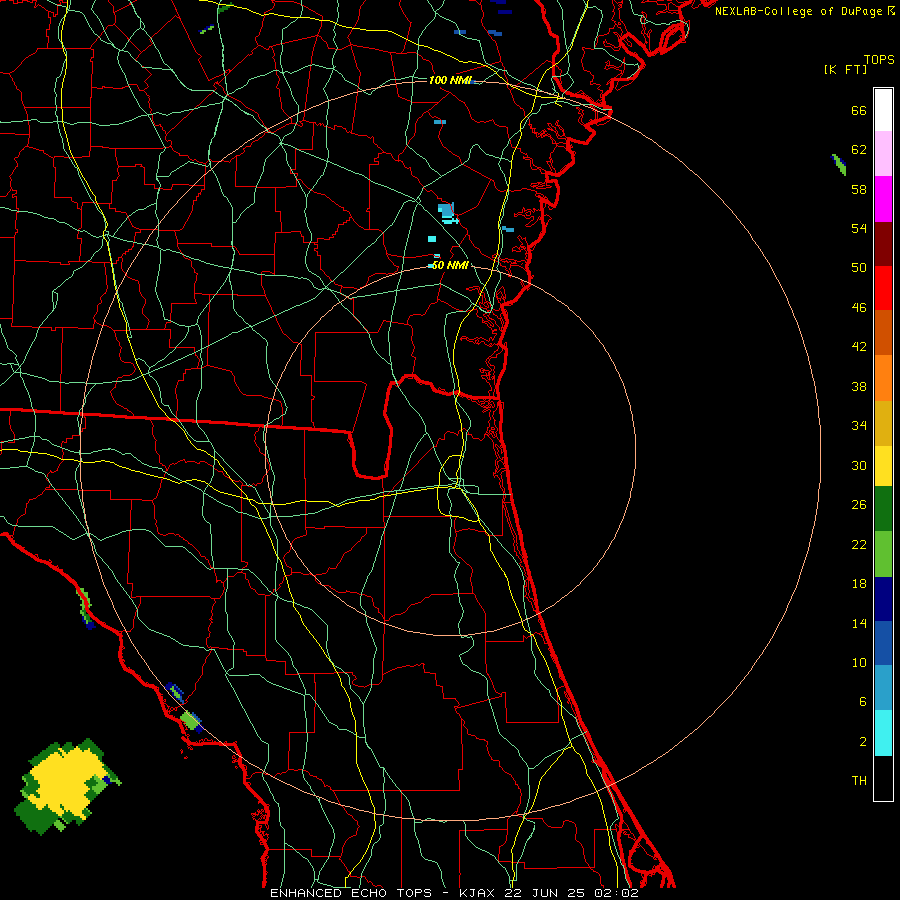900x900 pixels.
Task: Click the 66 legend value
Action: coord(859,110)
